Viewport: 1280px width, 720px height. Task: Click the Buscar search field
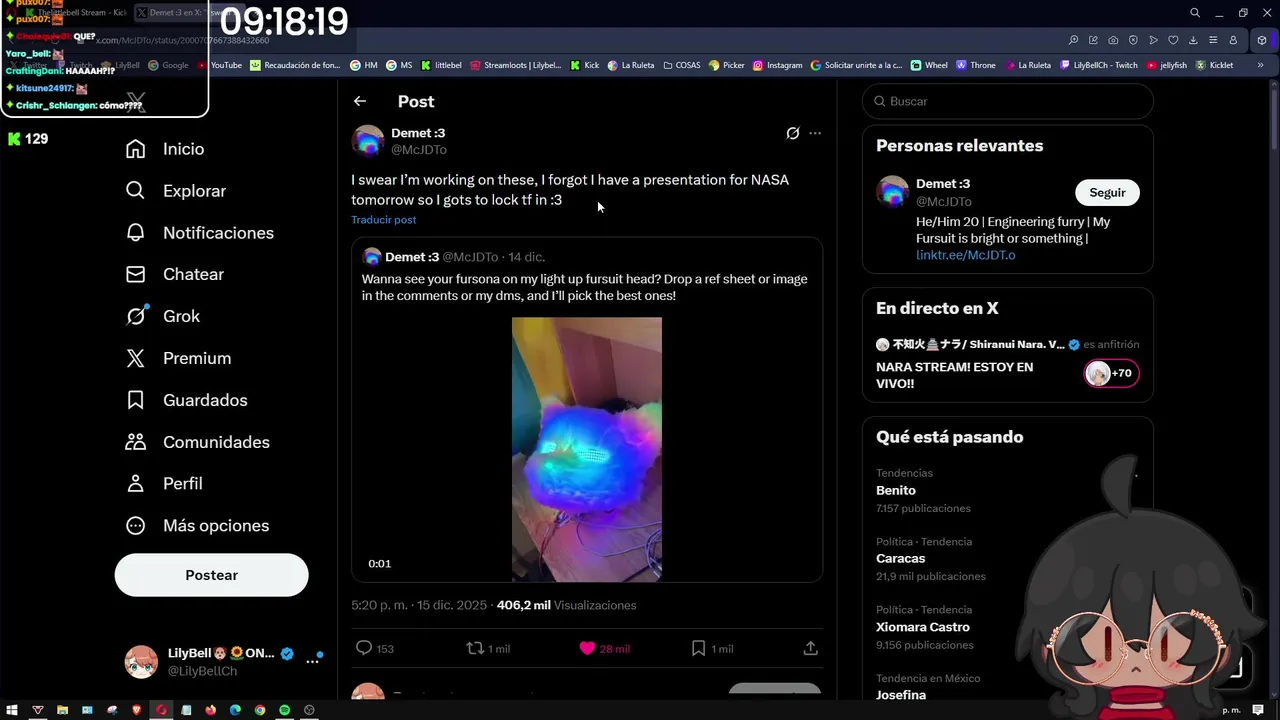pyautogui.click(x=1008, y=101)
